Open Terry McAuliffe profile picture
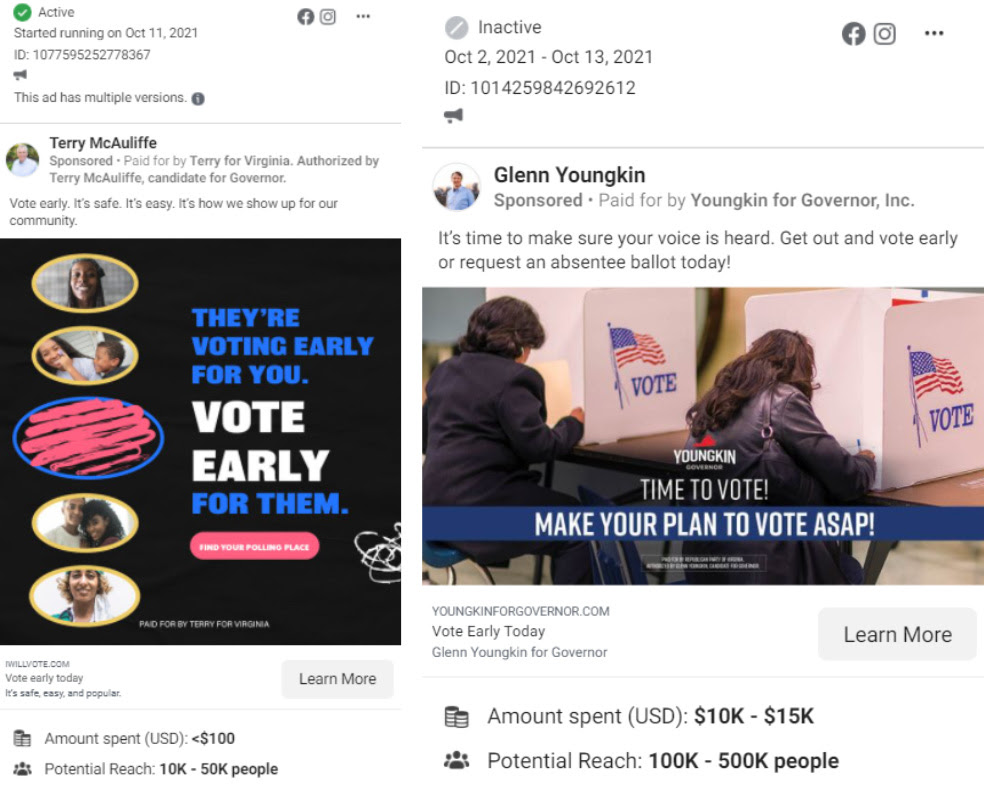This screenshot has height=797, width=984. tap(23, 159)
